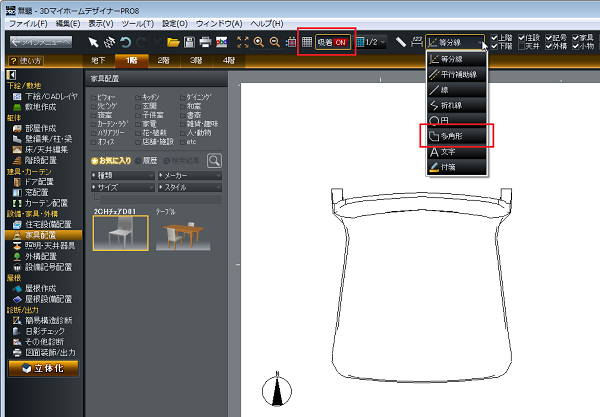Click the 使い方 help button
Image resolution: width=600 pixels, height=417 pixels.
[x=29, y=62]
